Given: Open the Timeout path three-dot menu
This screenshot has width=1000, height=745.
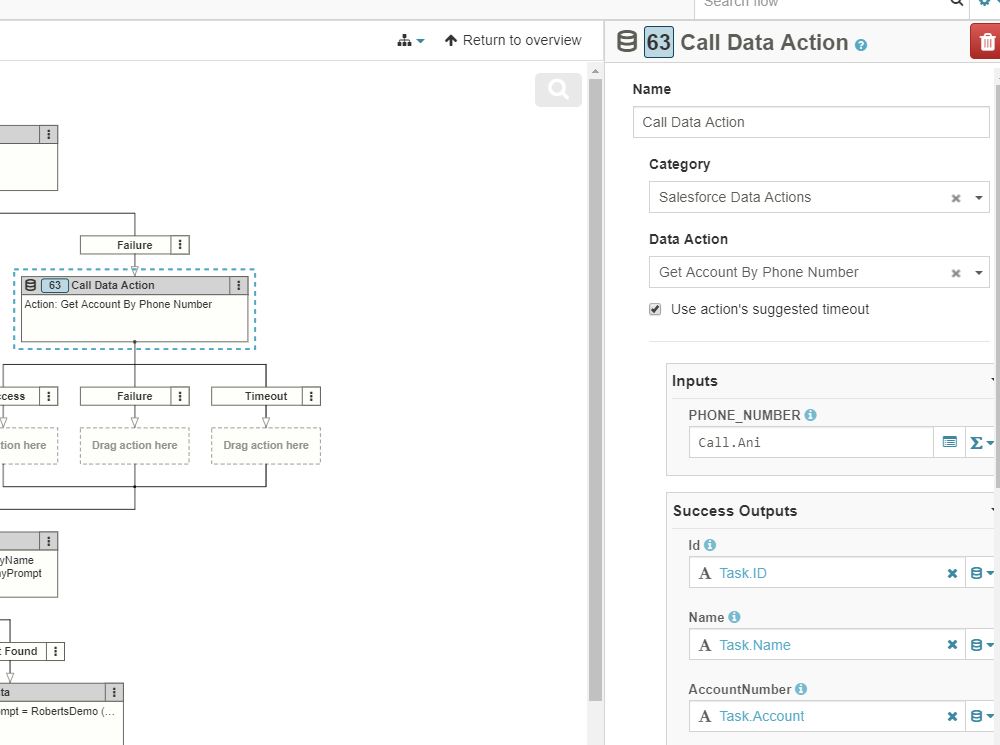Looking at the screenshot, I should pos(312,396).
